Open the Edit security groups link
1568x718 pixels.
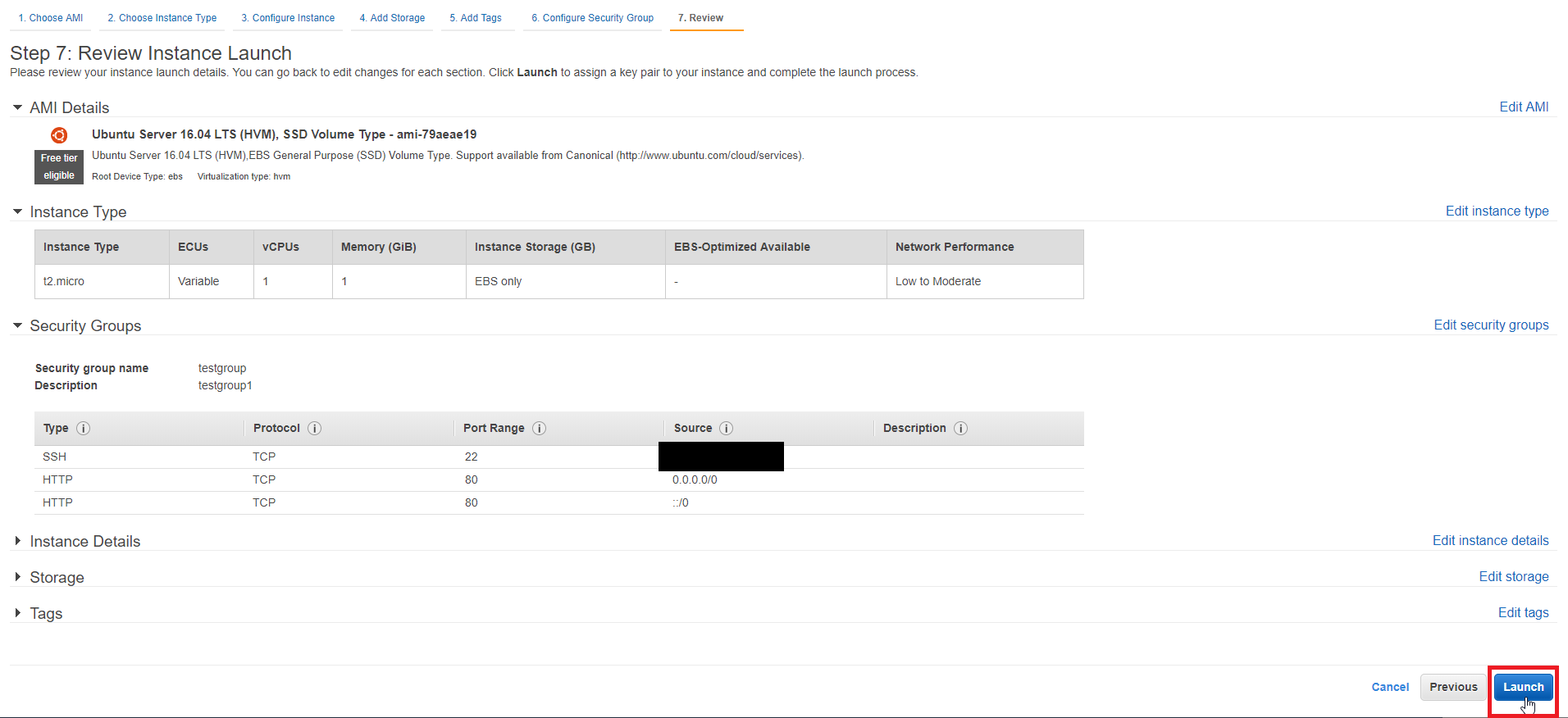coord(1491,325)
